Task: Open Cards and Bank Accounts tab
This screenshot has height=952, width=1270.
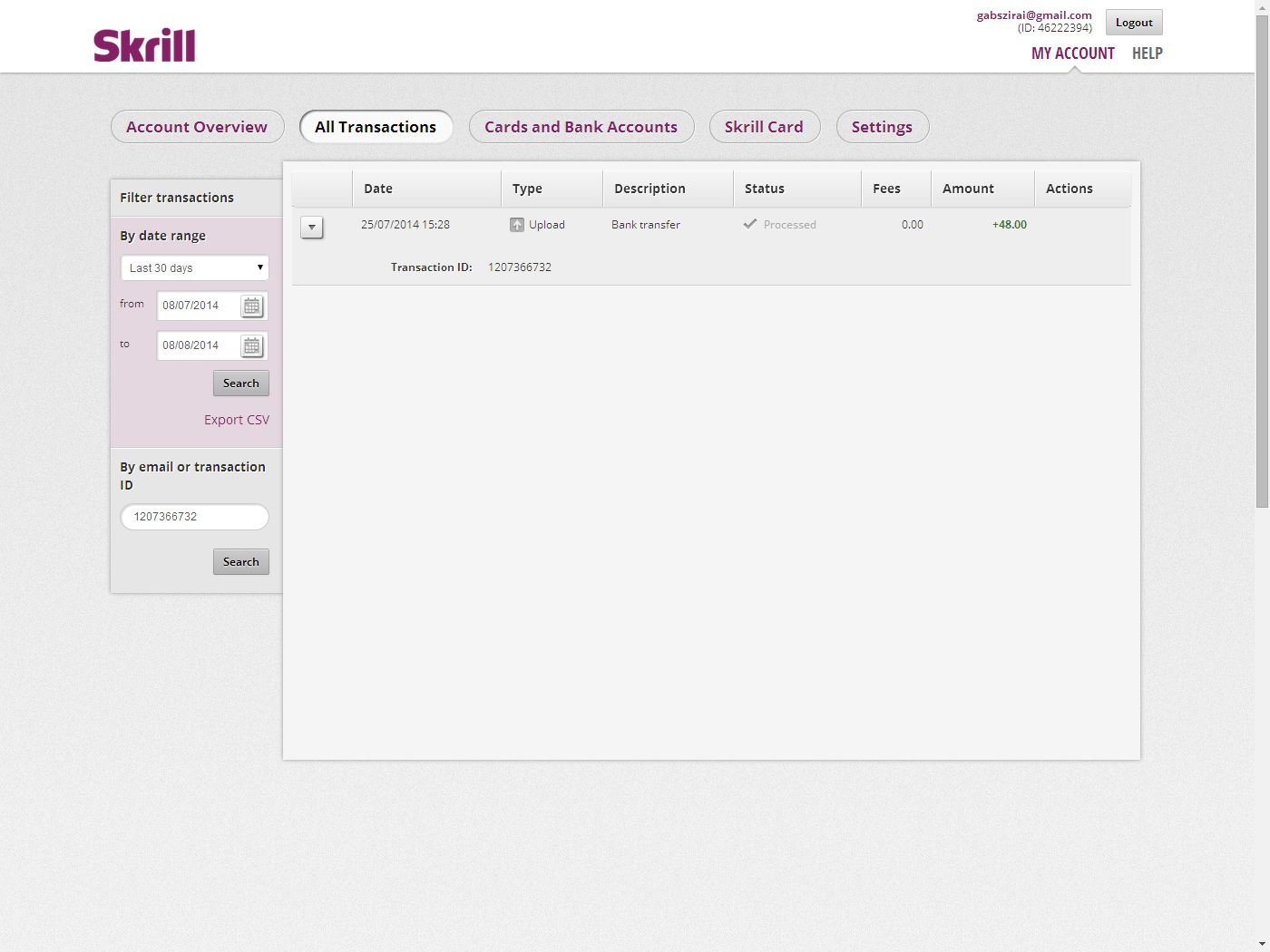Action: [x=581, y=127]
